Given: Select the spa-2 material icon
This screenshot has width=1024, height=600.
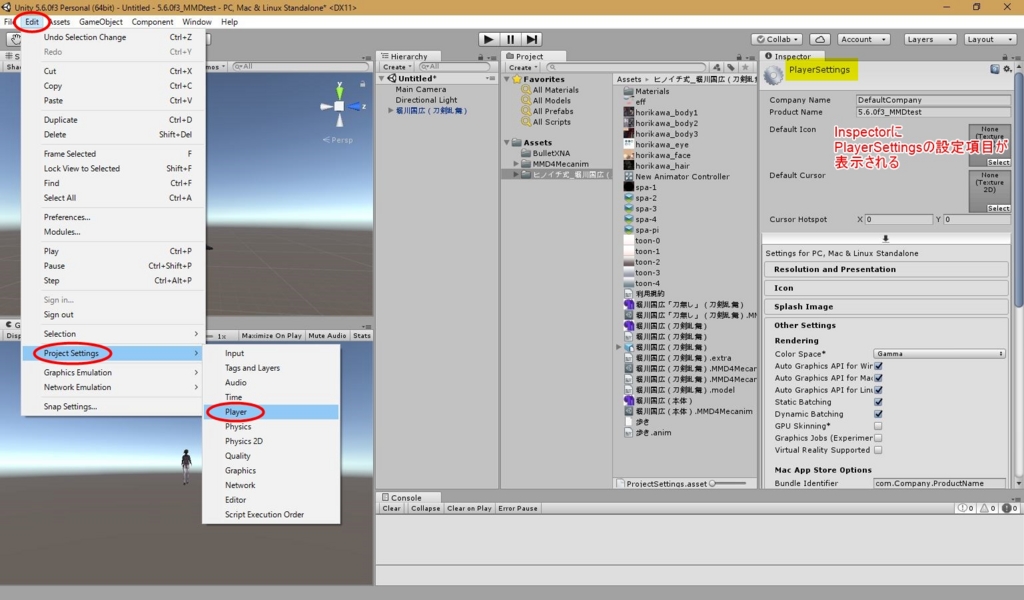Looking at the screenshot, I should click(628, 198).
